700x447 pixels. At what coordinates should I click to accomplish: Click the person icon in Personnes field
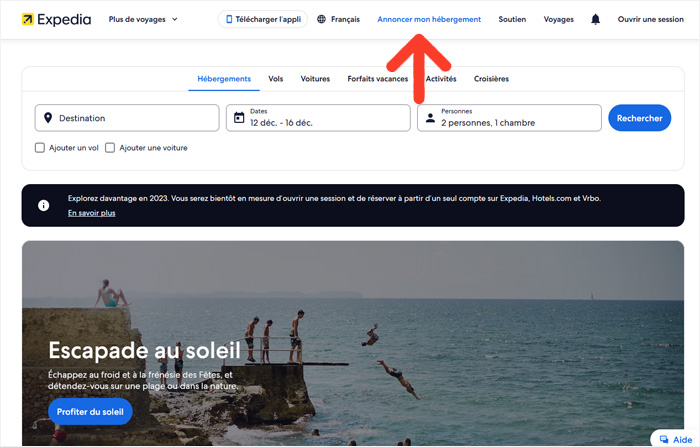(x=430, y=118)
